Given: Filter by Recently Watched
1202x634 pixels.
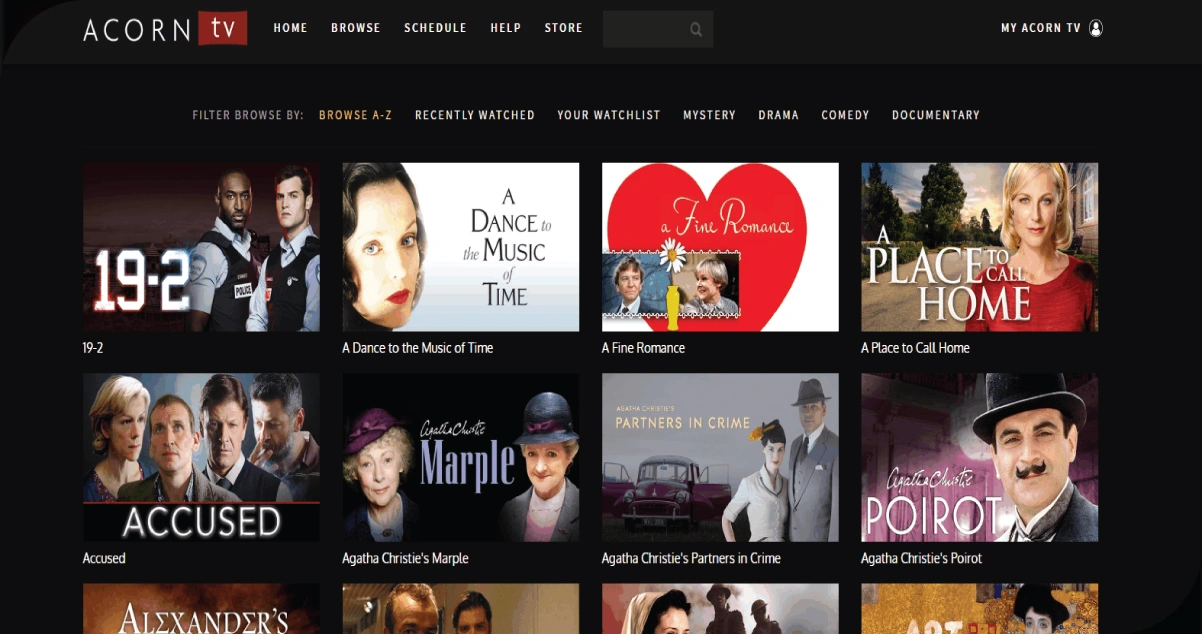Looking at the screenshot, I should tap(475, 115).
